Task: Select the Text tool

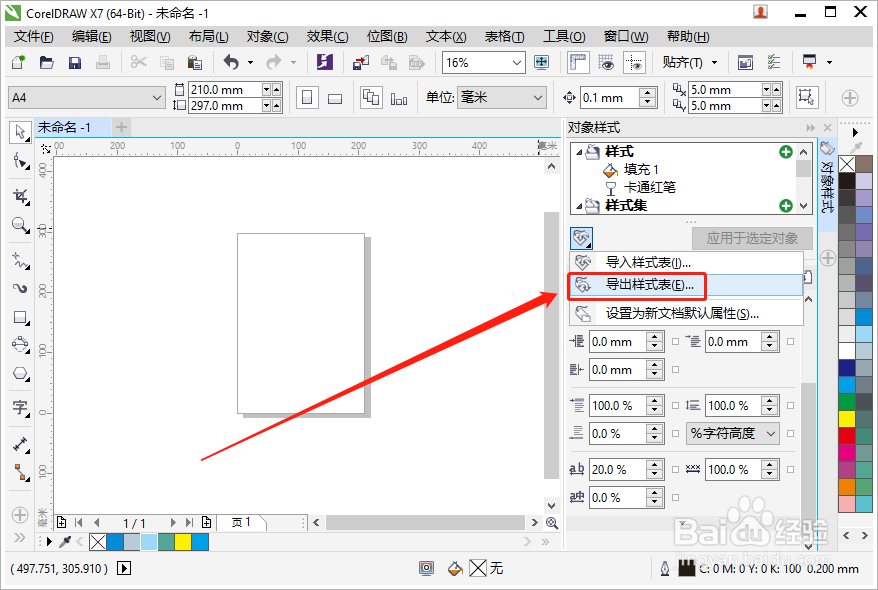Action: (20, 408)
